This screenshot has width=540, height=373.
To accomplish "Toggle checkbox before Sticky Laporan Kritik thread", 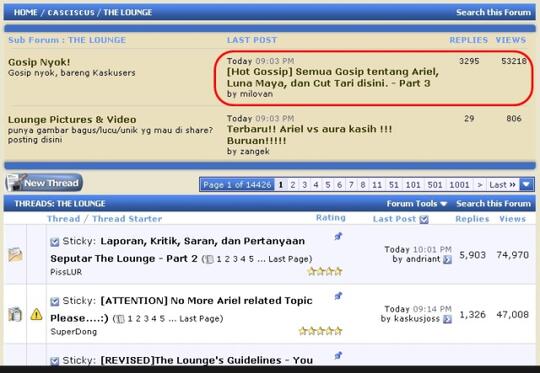I will click(x=54, y=242).
